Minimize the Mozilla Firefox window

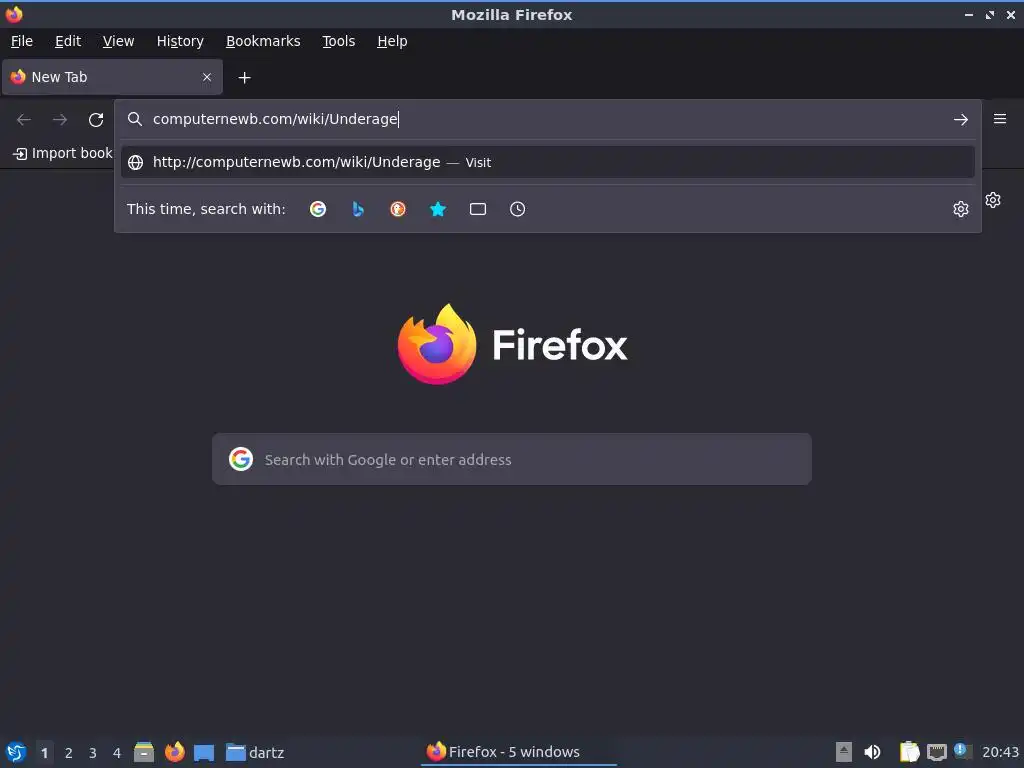tap(968, 15)
